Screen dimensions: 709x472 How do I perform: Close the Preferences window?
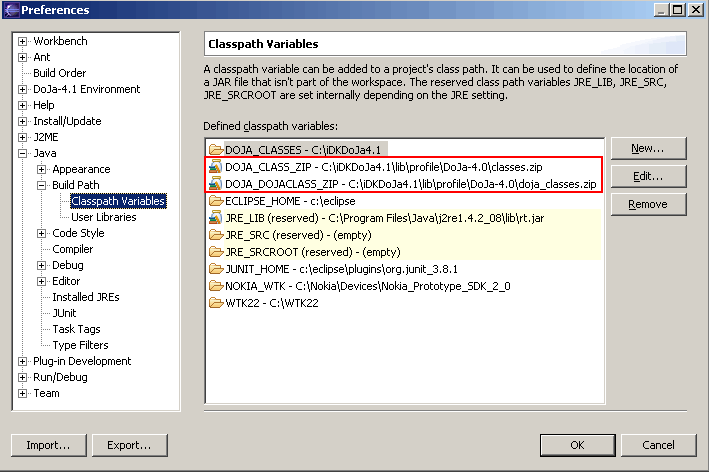click(x=695, y=10)
